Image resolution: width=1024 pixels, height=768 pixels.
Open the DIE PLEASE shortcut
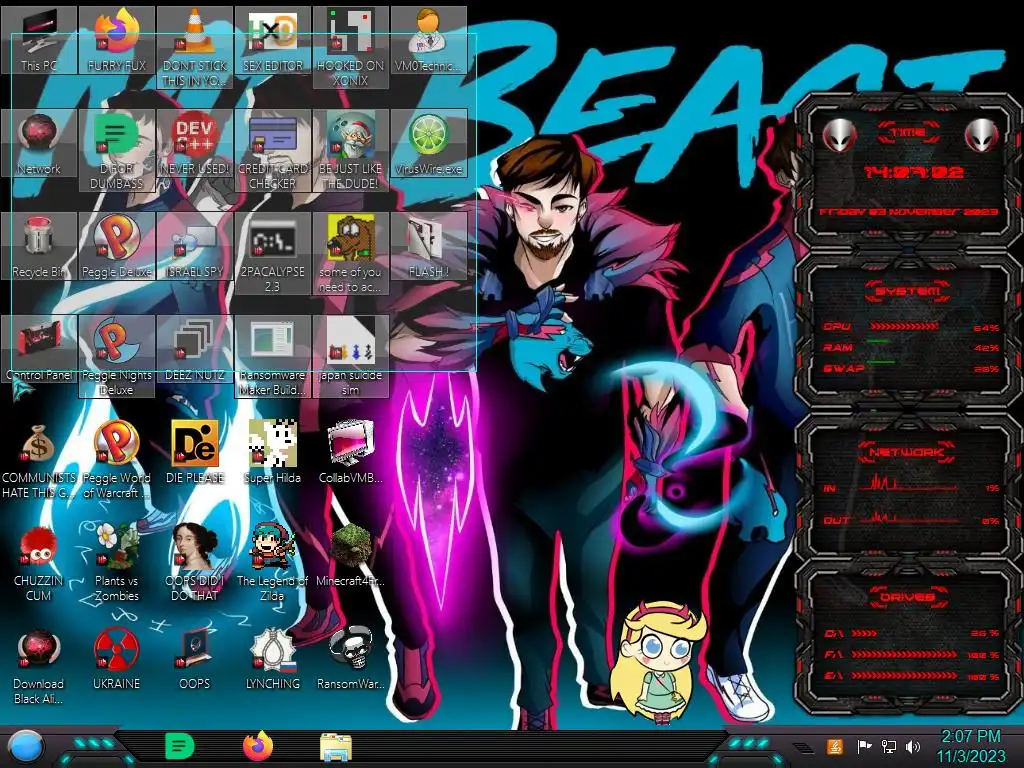(x=195, y=453)
